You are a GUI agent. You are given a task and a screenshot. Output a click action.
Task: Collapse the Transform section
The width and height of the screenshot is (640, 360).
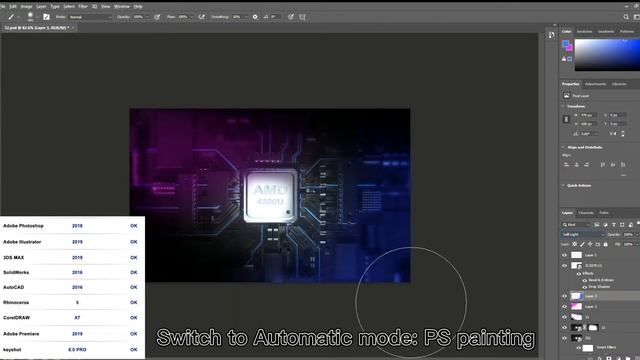[563, 106]
